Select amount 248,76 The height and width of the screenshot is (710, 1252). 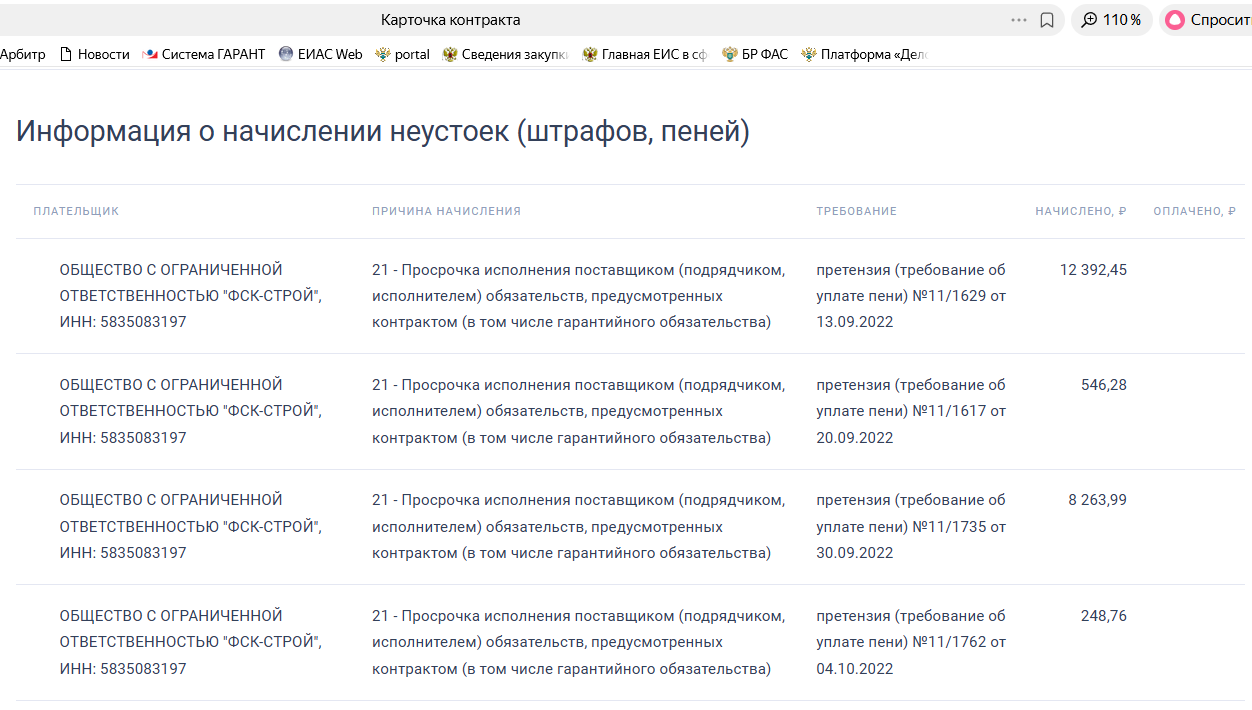(x=1104, y=616)
